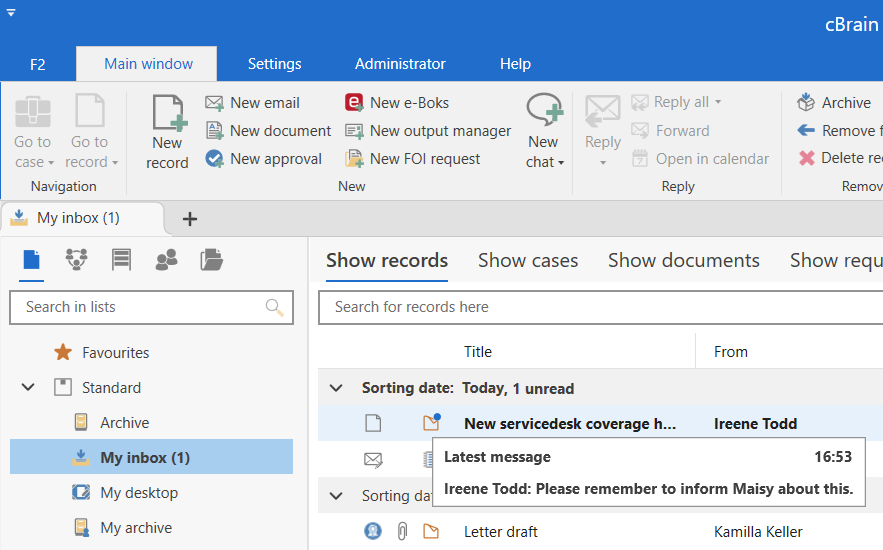Open the Settings ribbon tab
This screenshot has width=883, height=550.
(x=274, y=64)
